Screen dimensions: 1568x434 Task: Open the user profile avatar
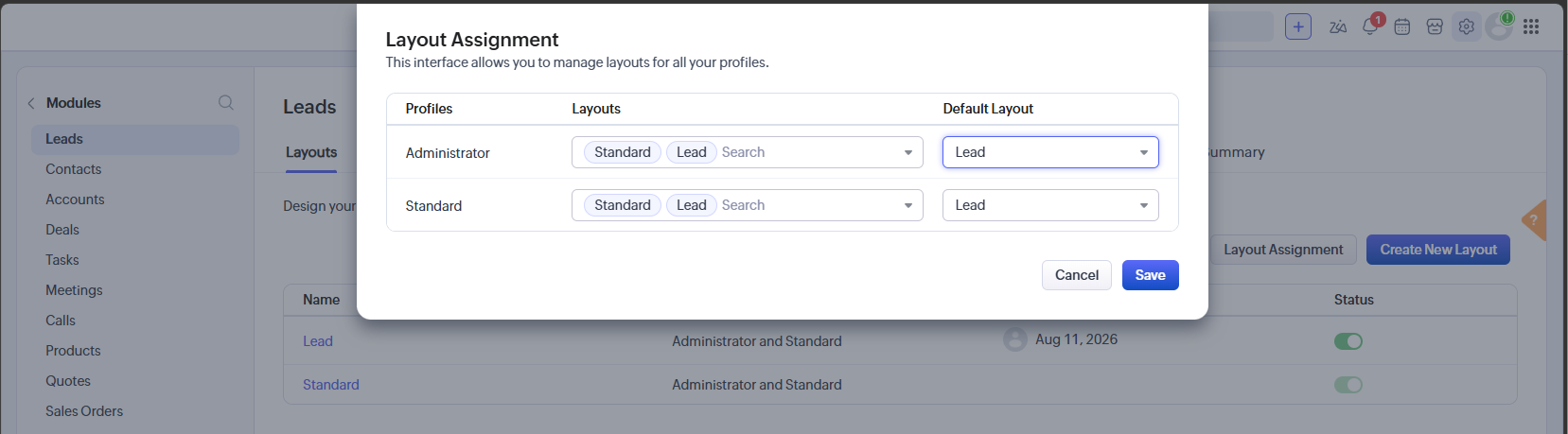coord(1499,26)
